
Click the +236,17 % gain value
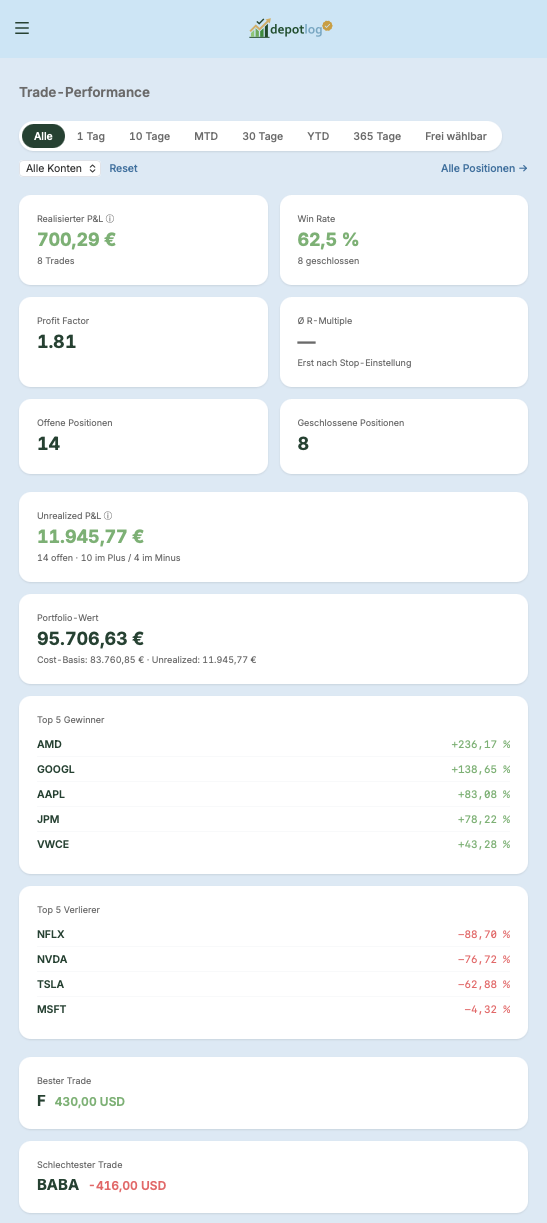[481, 745]
